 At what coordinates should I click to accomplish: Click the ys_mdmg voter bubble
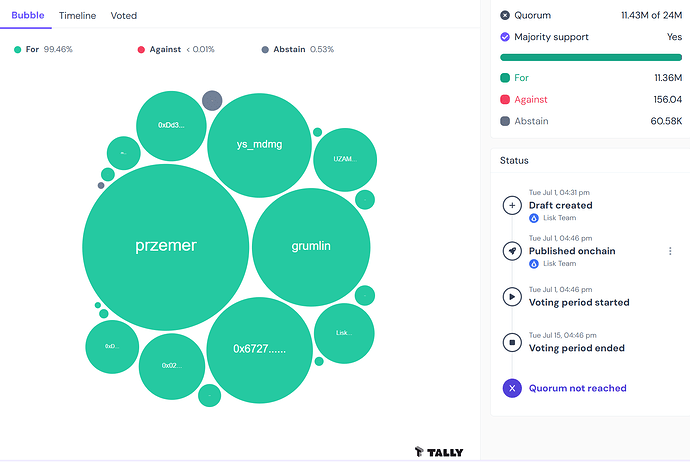tap(259, 145)
